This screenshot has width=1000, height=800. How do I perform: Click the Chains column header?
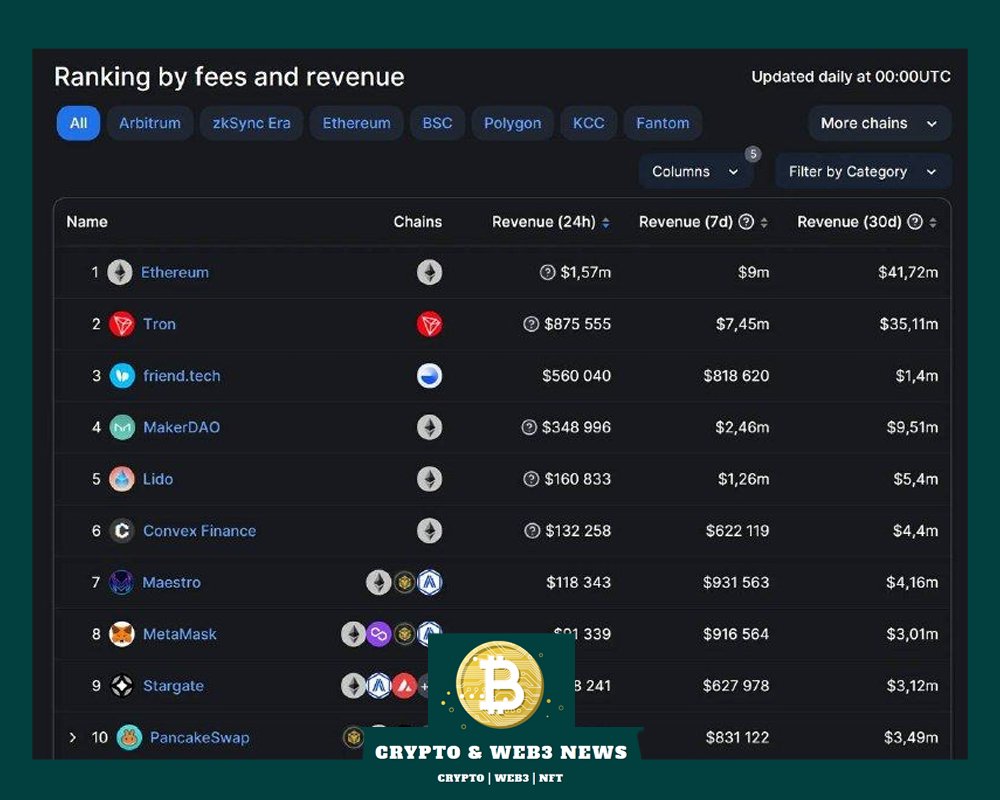[418, 222]
